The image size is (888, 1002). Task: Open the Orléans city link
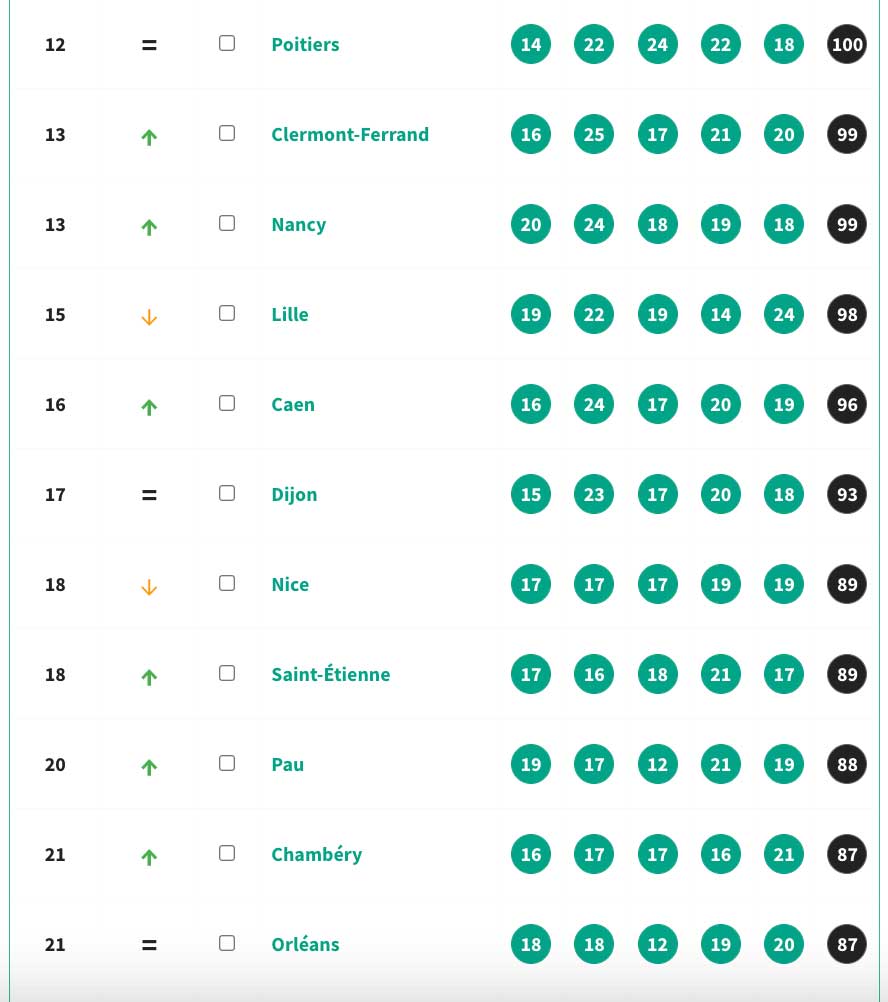coord(305,944)
